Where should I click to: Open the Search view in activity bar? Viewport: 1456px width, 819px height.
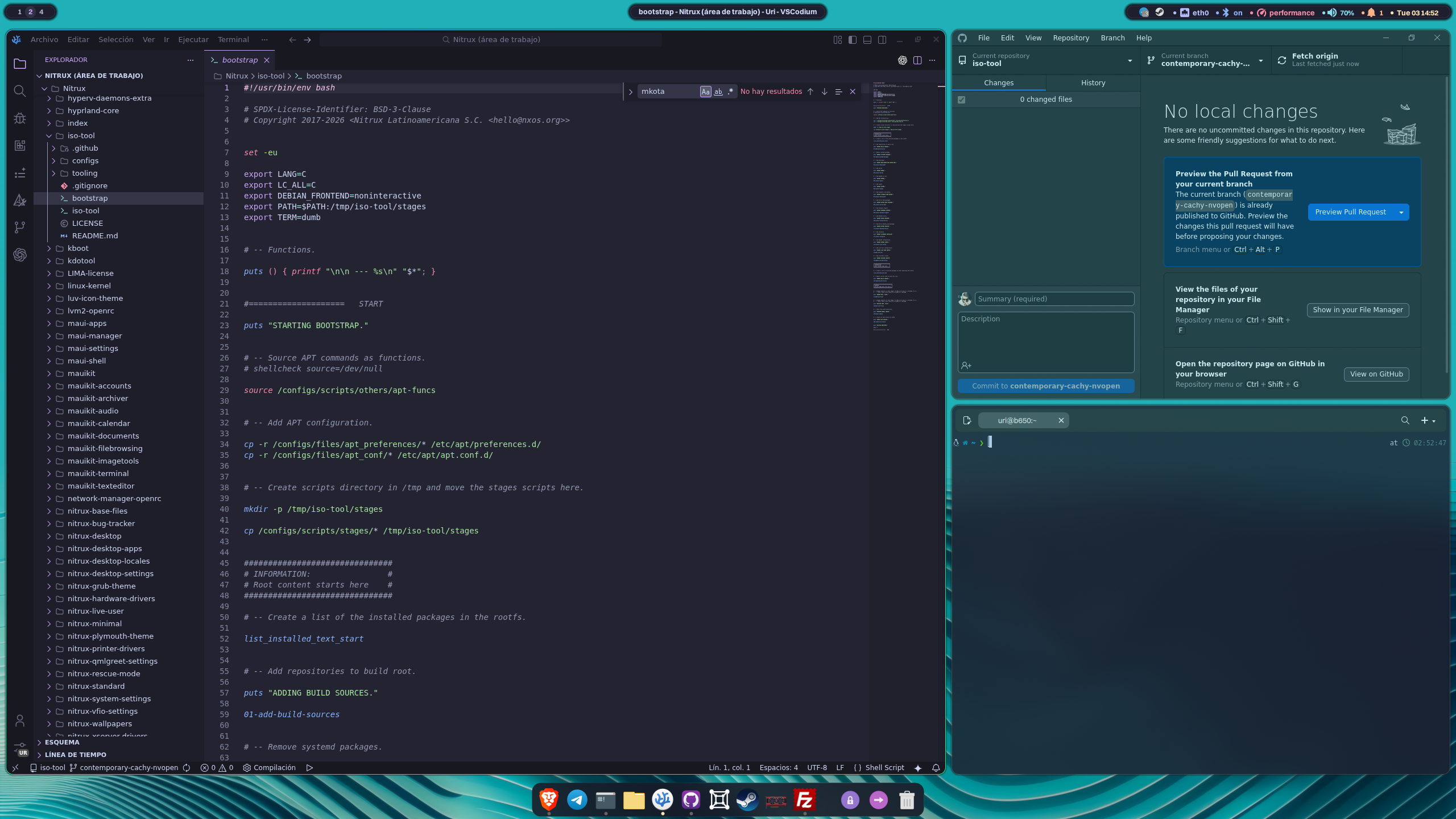[x=20, y=91]
